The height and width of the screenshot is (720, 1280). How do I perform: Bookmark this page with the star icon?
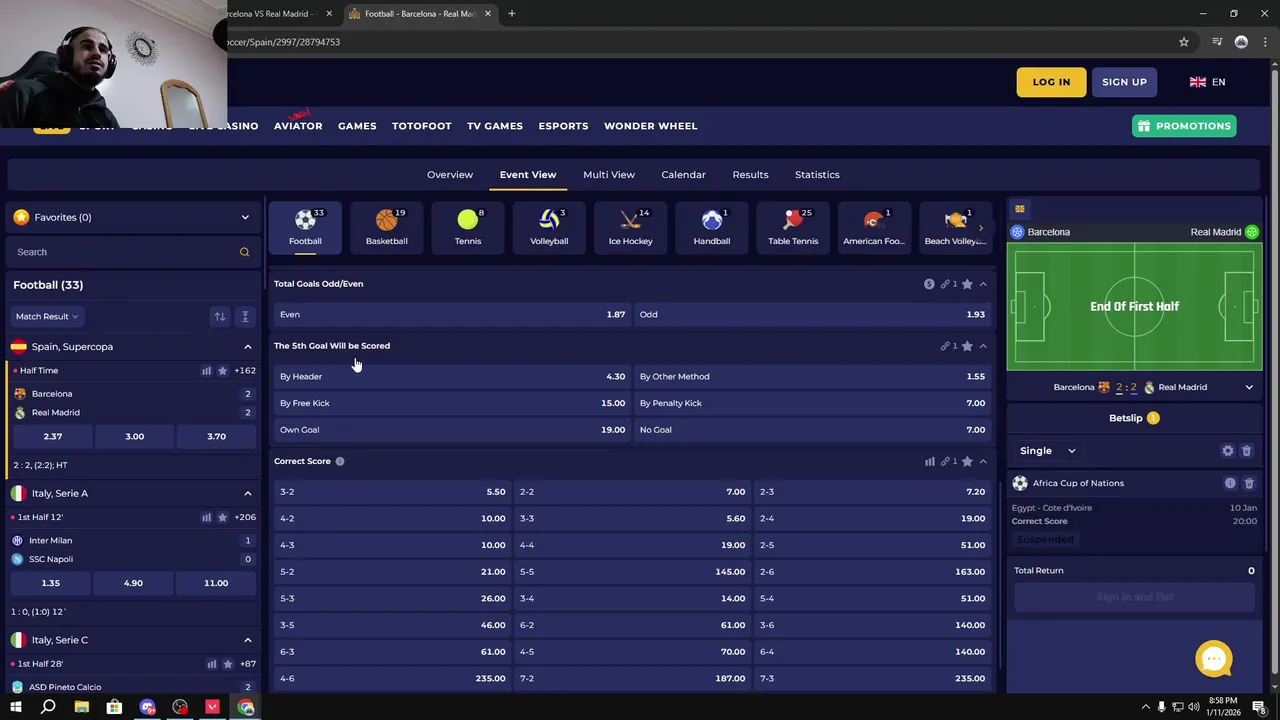(1184, 42)
